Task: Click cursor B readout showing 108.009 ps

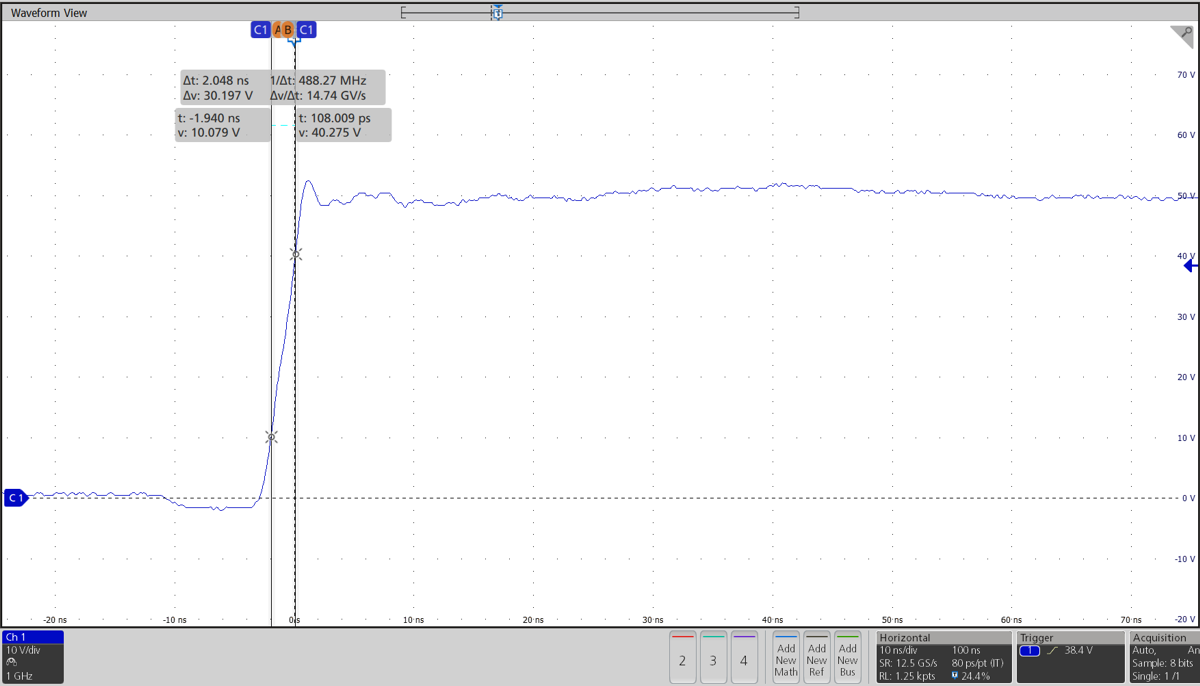Action: (x=342, y=125)
